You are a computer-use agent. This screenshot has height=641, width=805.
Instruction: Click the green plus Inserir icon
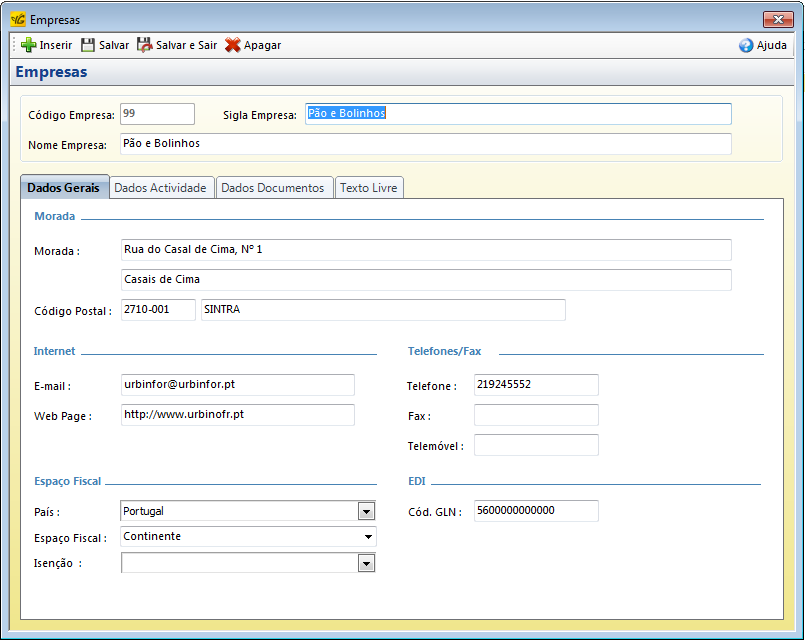pos(28,45)
